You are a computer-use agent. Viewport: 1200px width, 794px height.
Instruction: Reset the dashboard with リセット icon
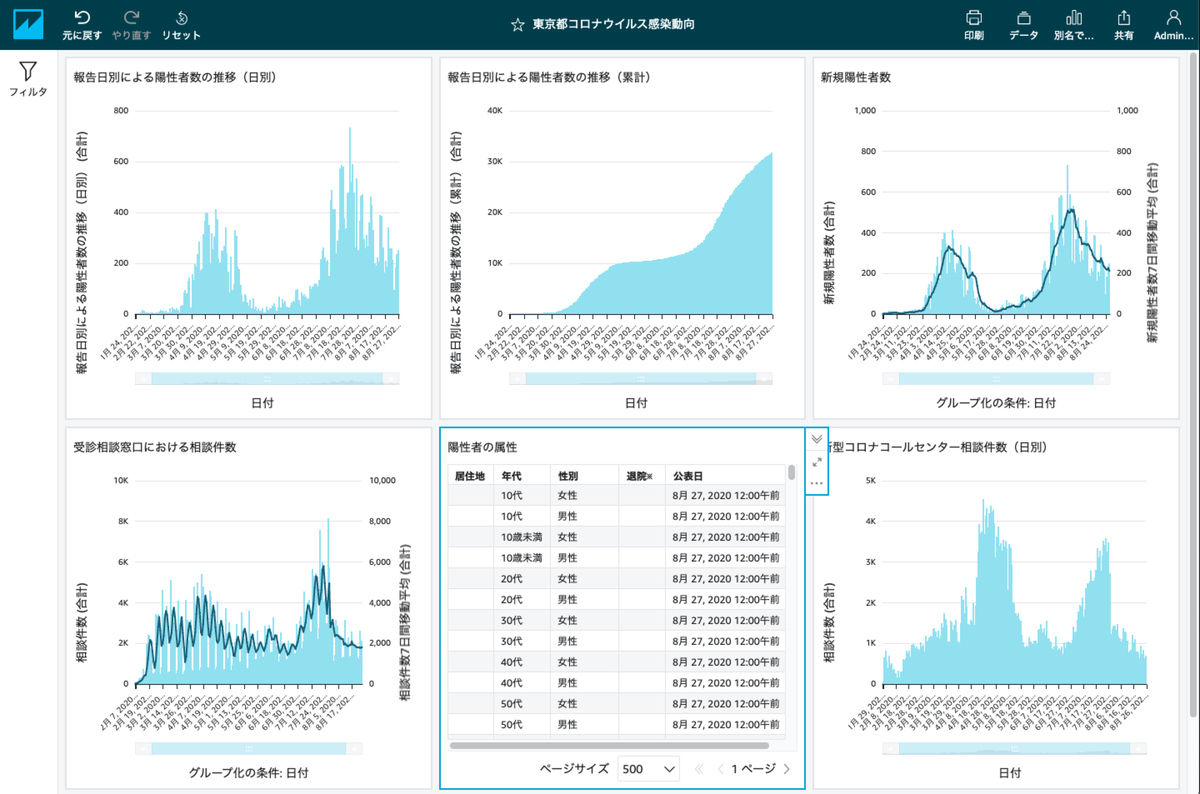tap(181, 17)
